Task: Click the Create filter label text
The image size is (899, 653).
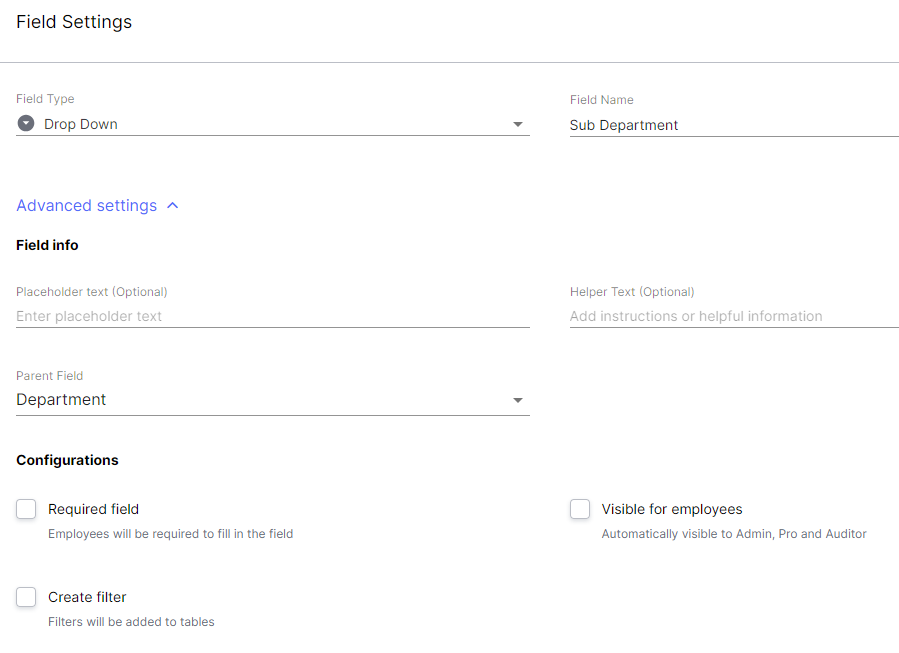Action: [87, 597]
